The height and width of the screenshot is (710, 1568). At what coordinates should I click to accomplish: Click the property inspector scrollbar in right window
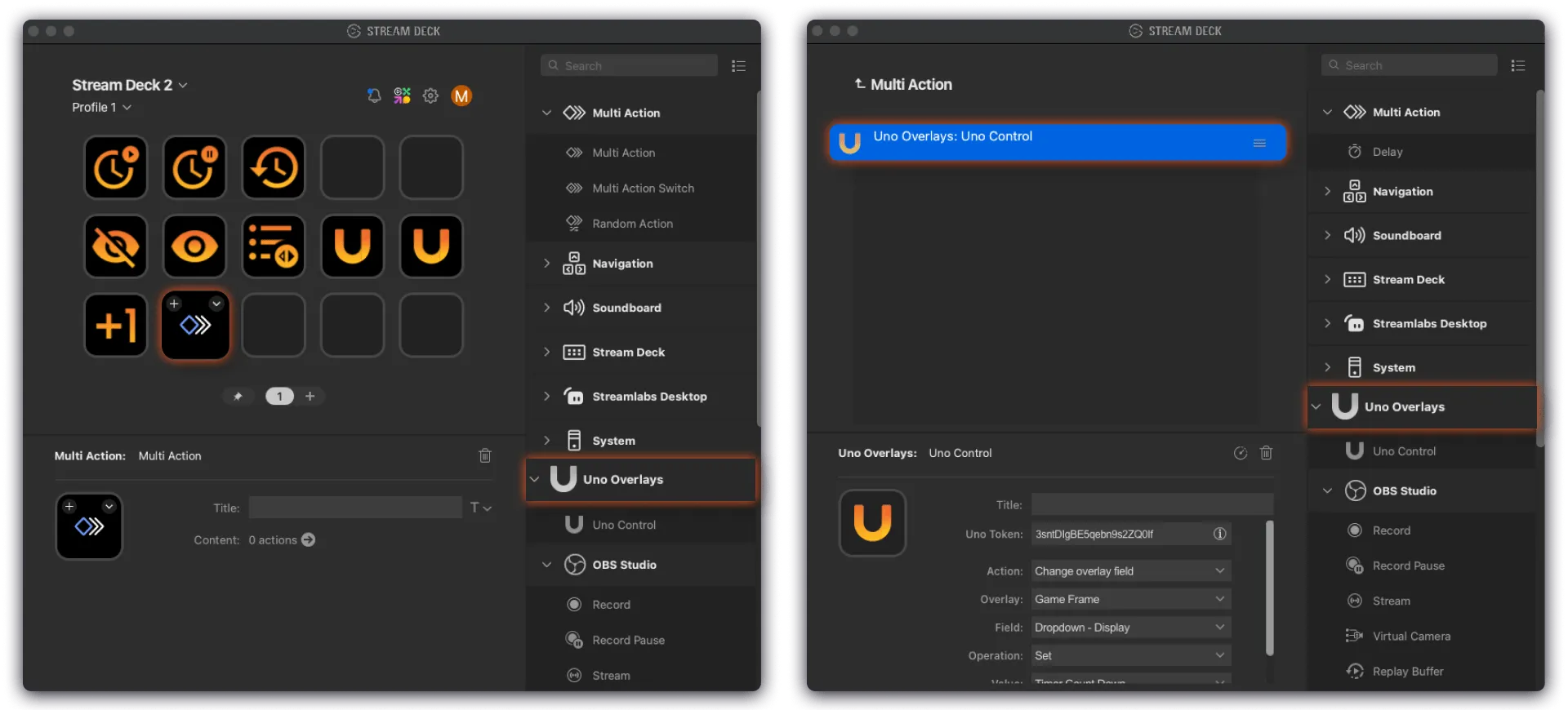pos(1270,588)
